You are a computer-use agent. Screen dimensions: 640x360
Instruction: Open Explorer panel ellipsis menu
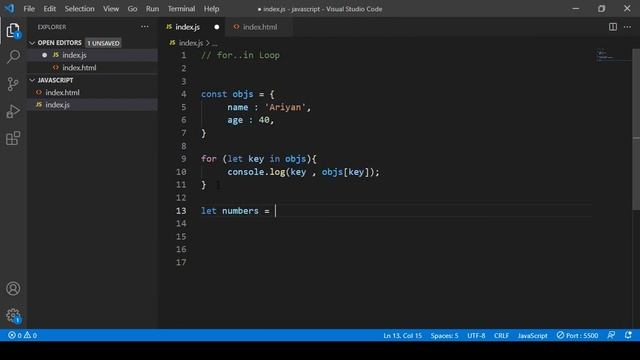point(144,27)
